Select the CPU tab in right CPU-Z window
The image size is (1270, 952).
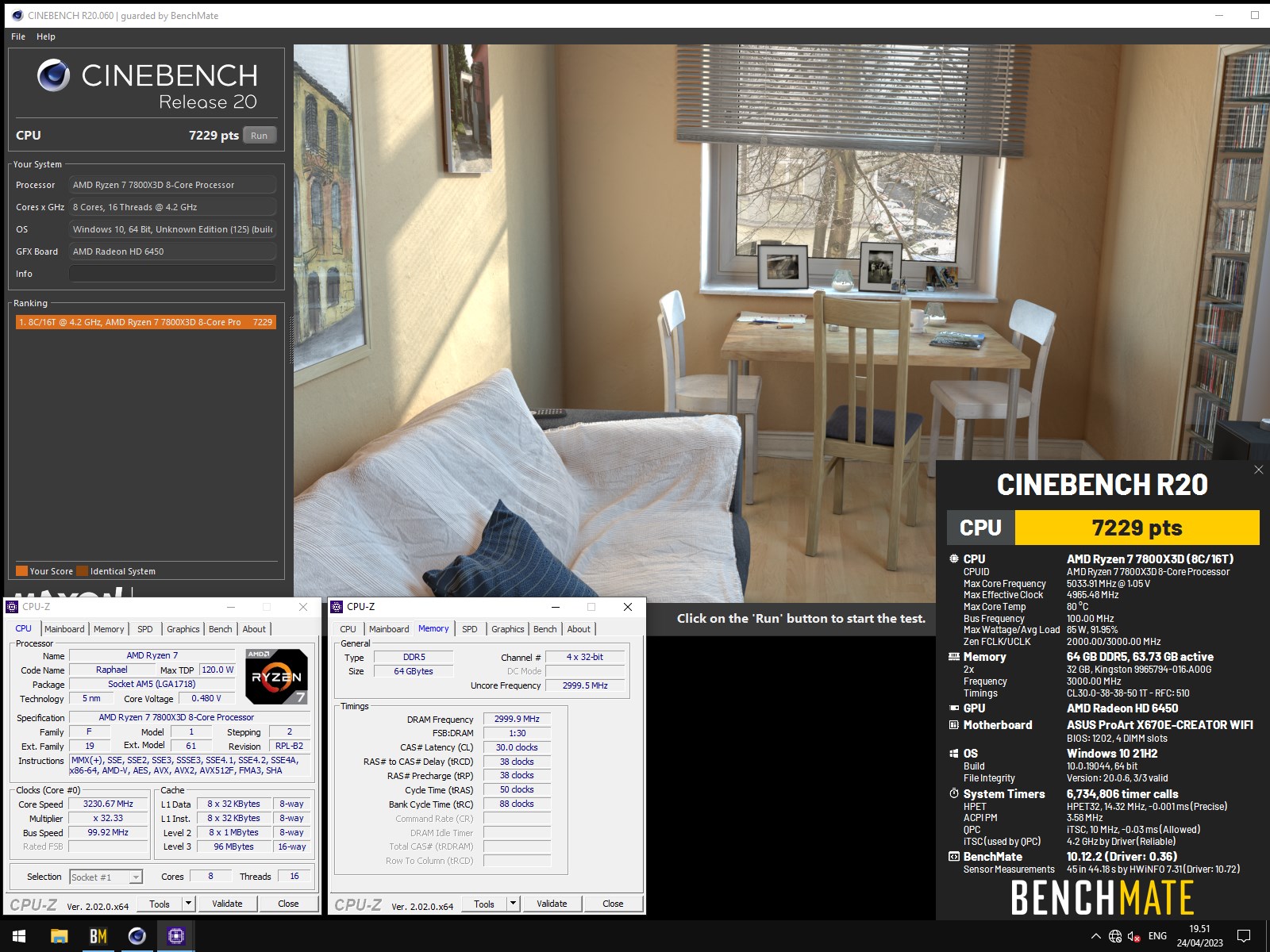(348, 629)
